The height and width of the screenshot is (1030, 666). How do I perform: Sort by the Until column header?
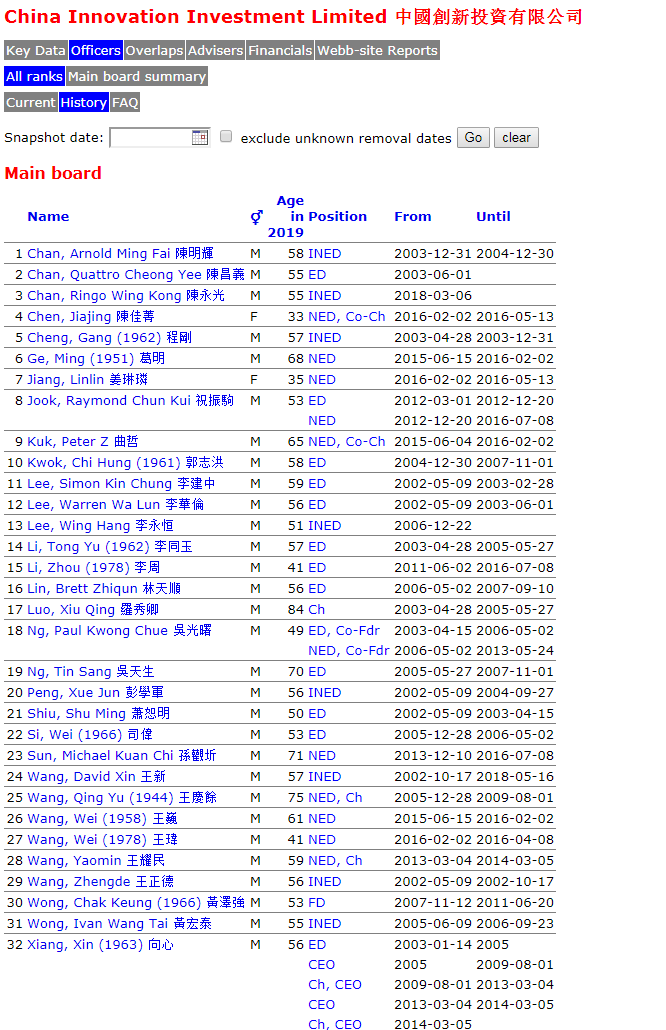point(493,217)
